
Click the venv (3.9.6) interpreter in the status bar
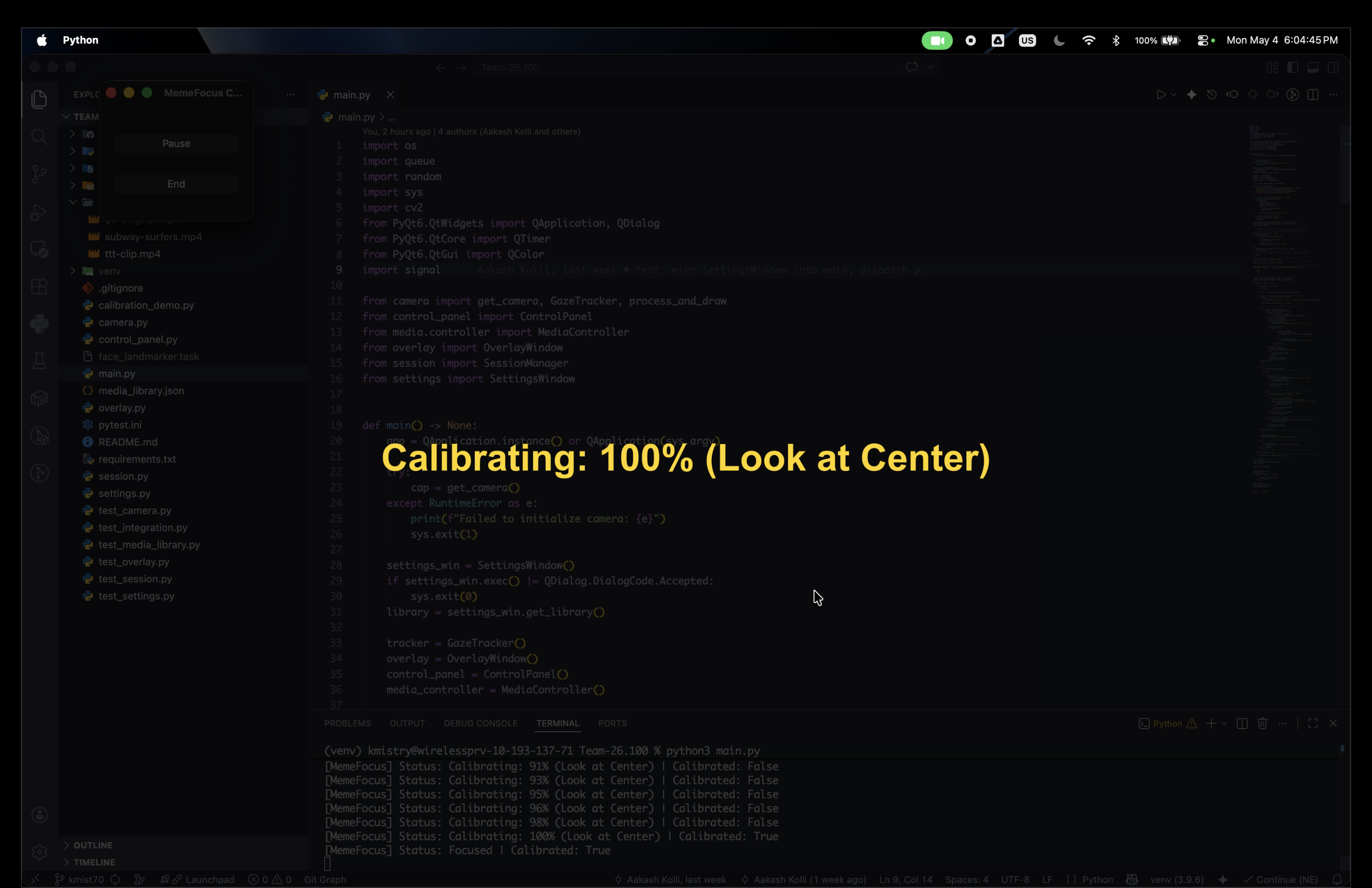(x=1177, y=879)
